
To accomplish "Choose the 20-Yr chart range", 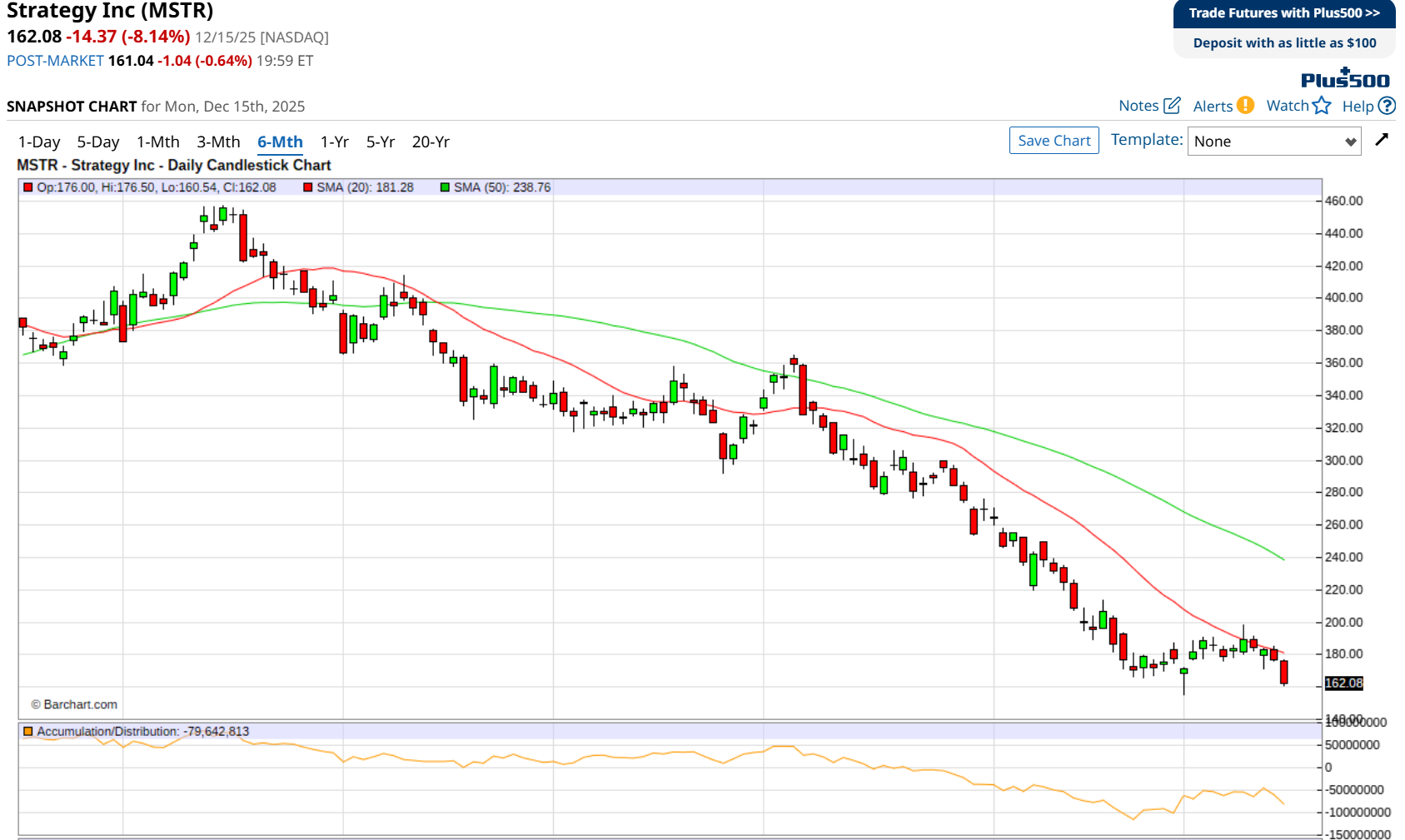I will click(431, 142).
